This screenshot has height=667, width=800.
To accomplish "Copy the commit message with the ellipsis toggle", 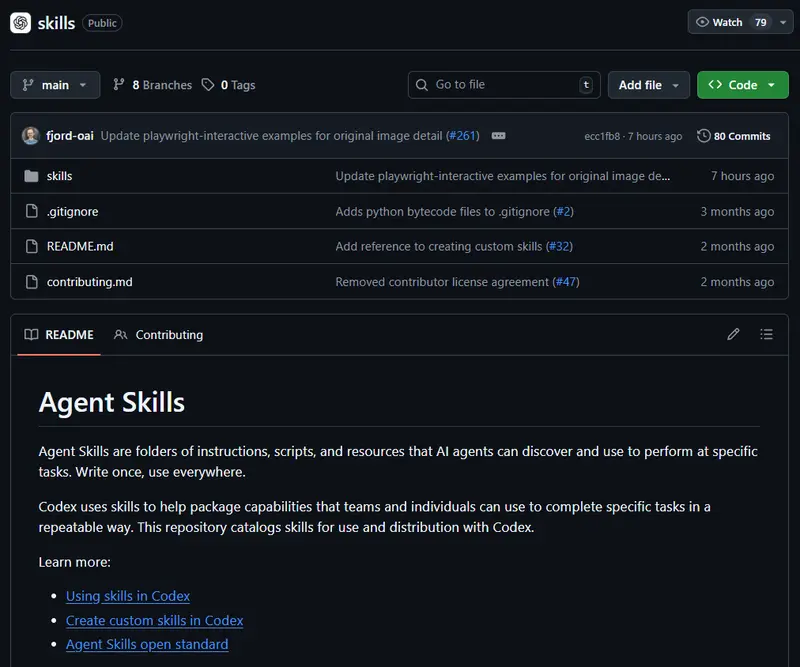I will point(498,136).
